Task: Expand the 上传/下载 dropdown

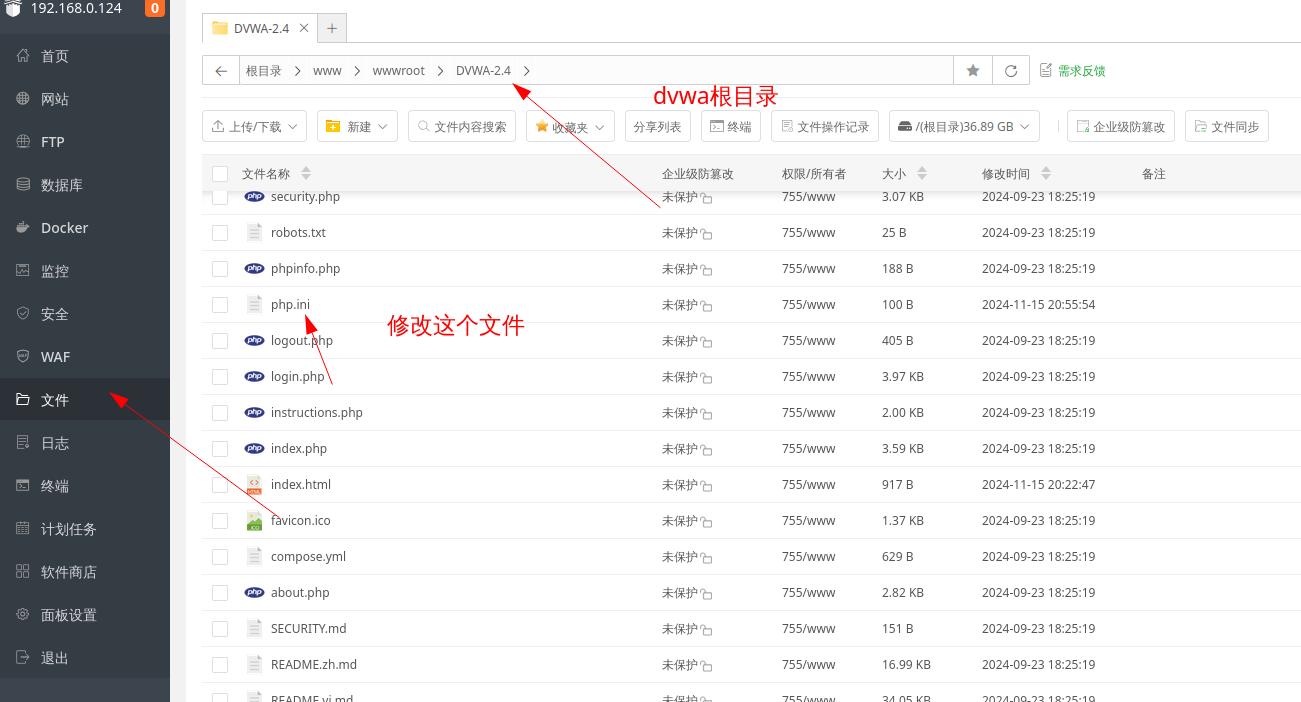Action: coord(254,127)
